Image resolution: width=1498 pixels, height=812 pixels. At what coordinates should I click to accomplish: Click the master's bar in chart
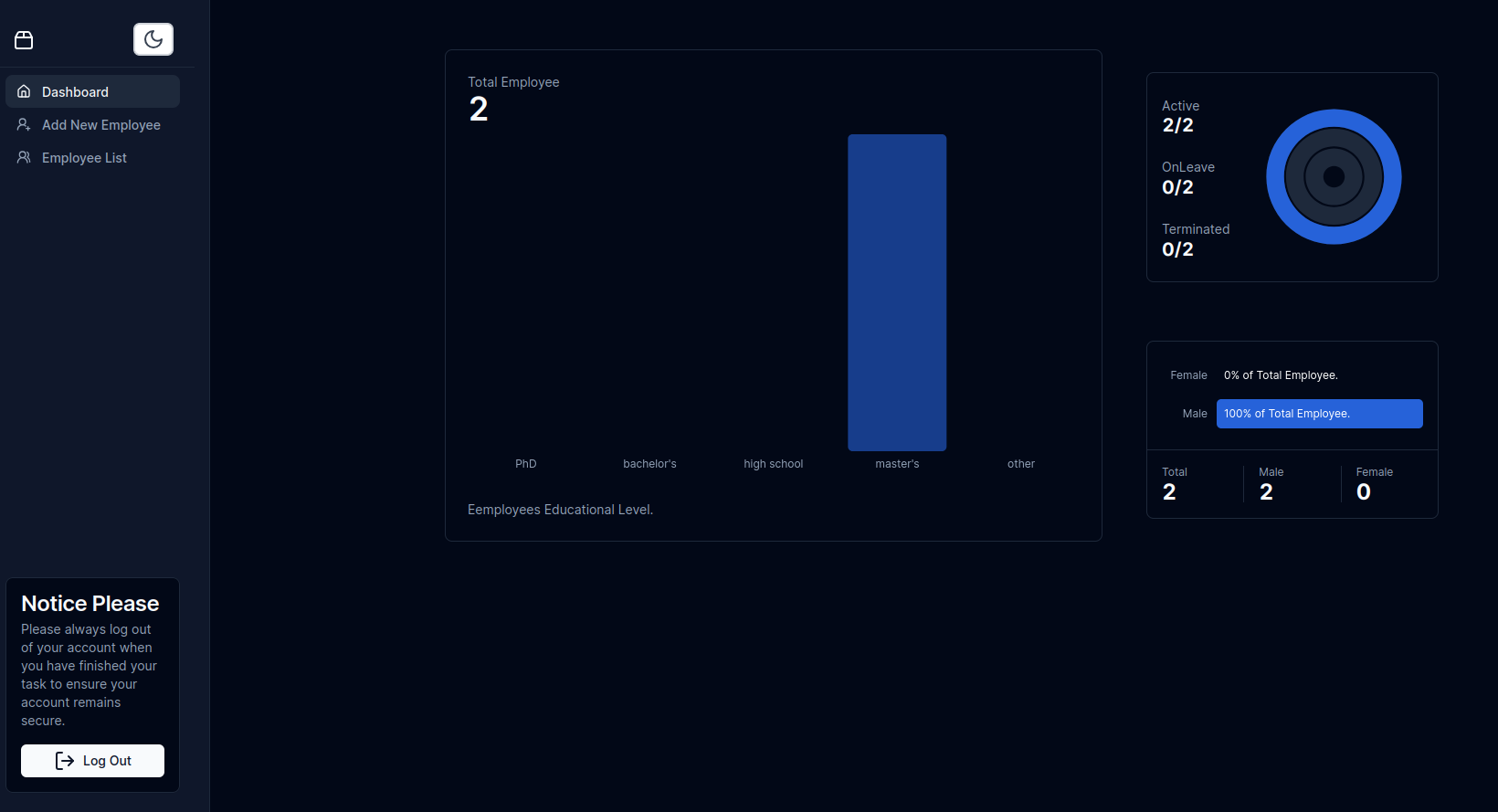(897, 292)
